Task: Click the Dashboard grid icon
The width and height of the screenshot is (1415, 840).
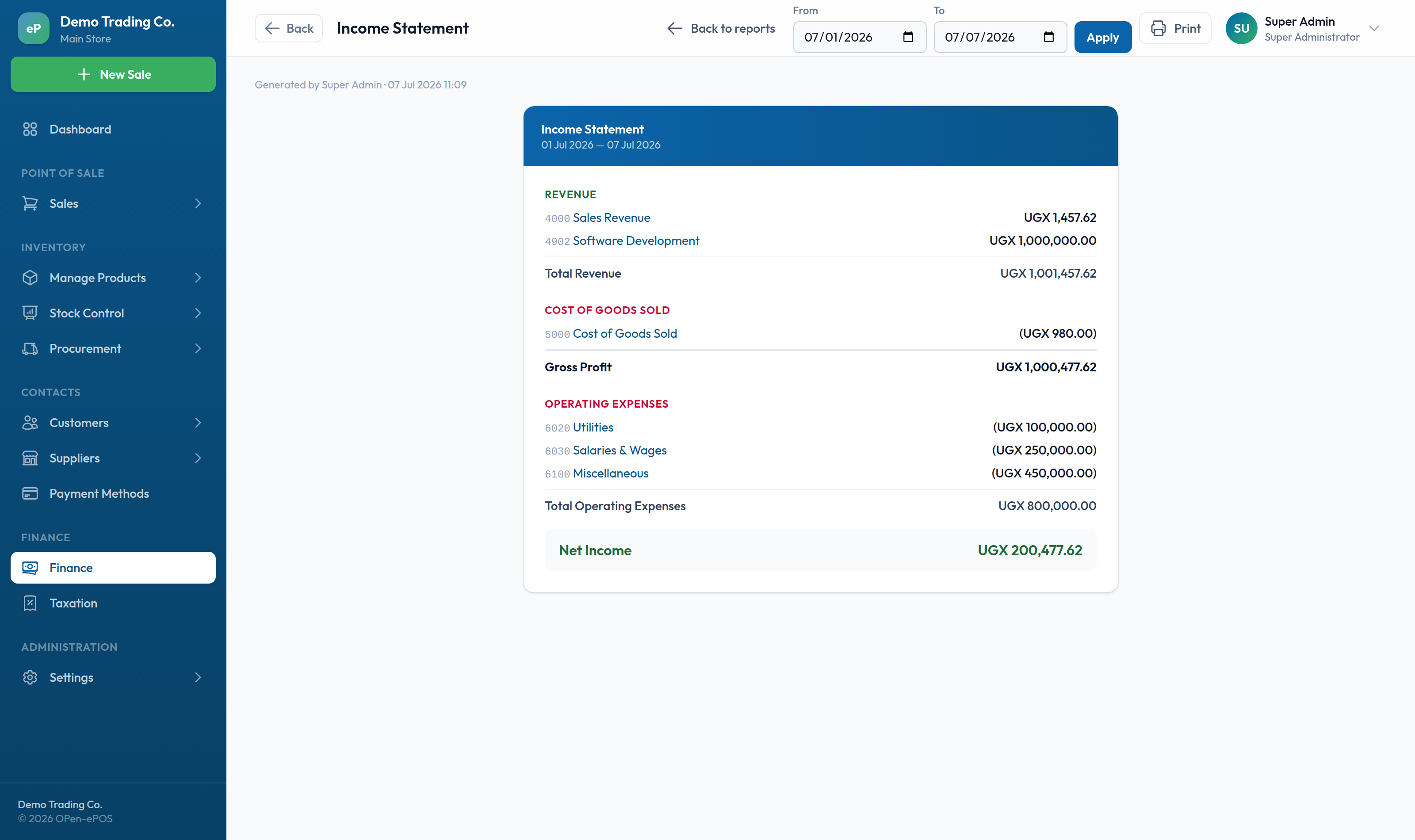Action: [x=30, y=129]
